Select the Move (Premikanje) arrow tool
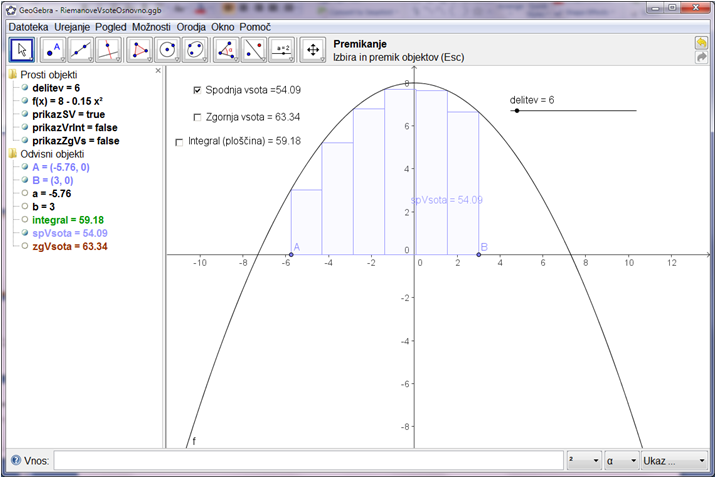The image size is (716, 478). 21,50
